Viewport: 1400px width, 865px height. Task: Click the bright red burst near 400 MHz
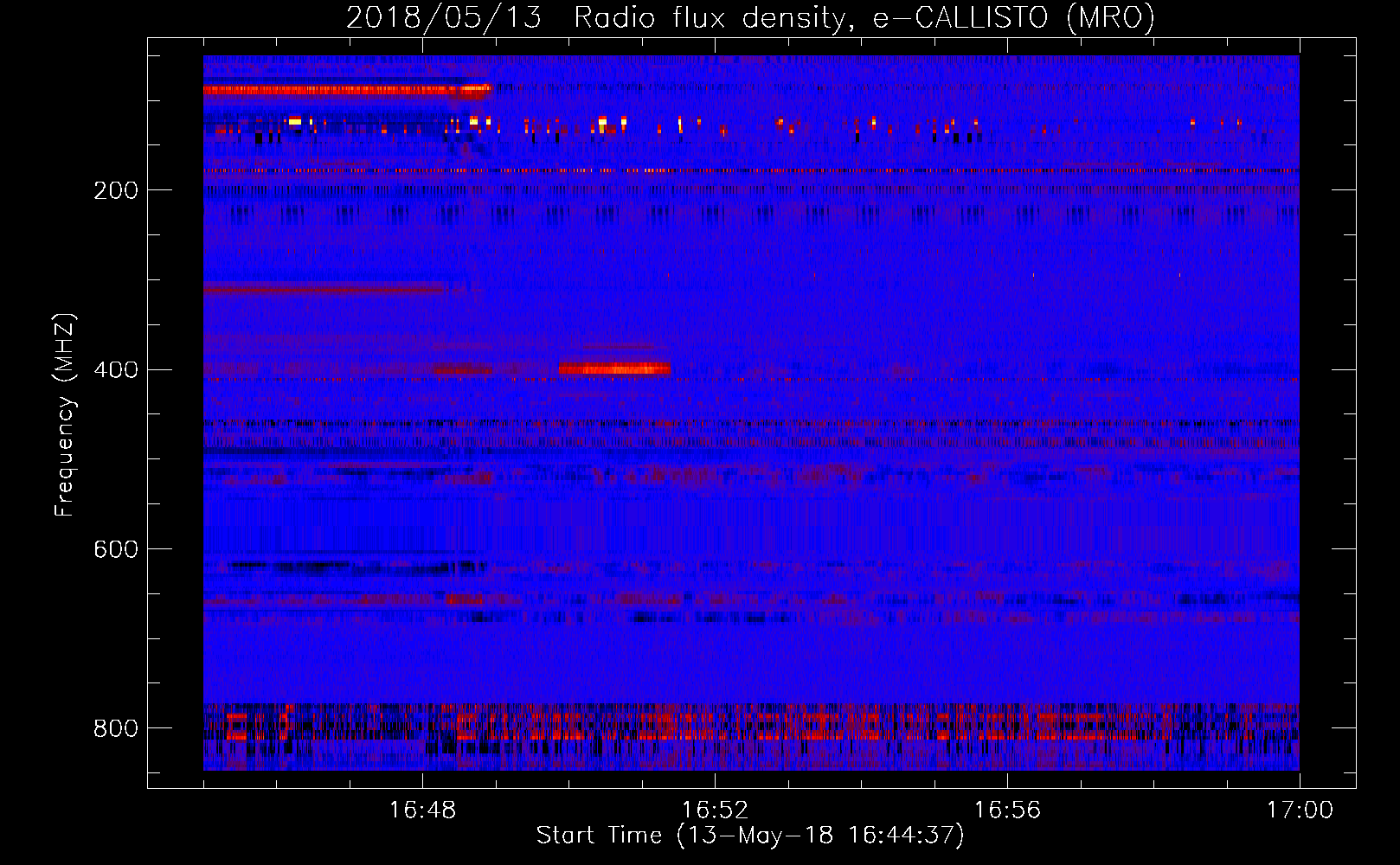point(614,369)
